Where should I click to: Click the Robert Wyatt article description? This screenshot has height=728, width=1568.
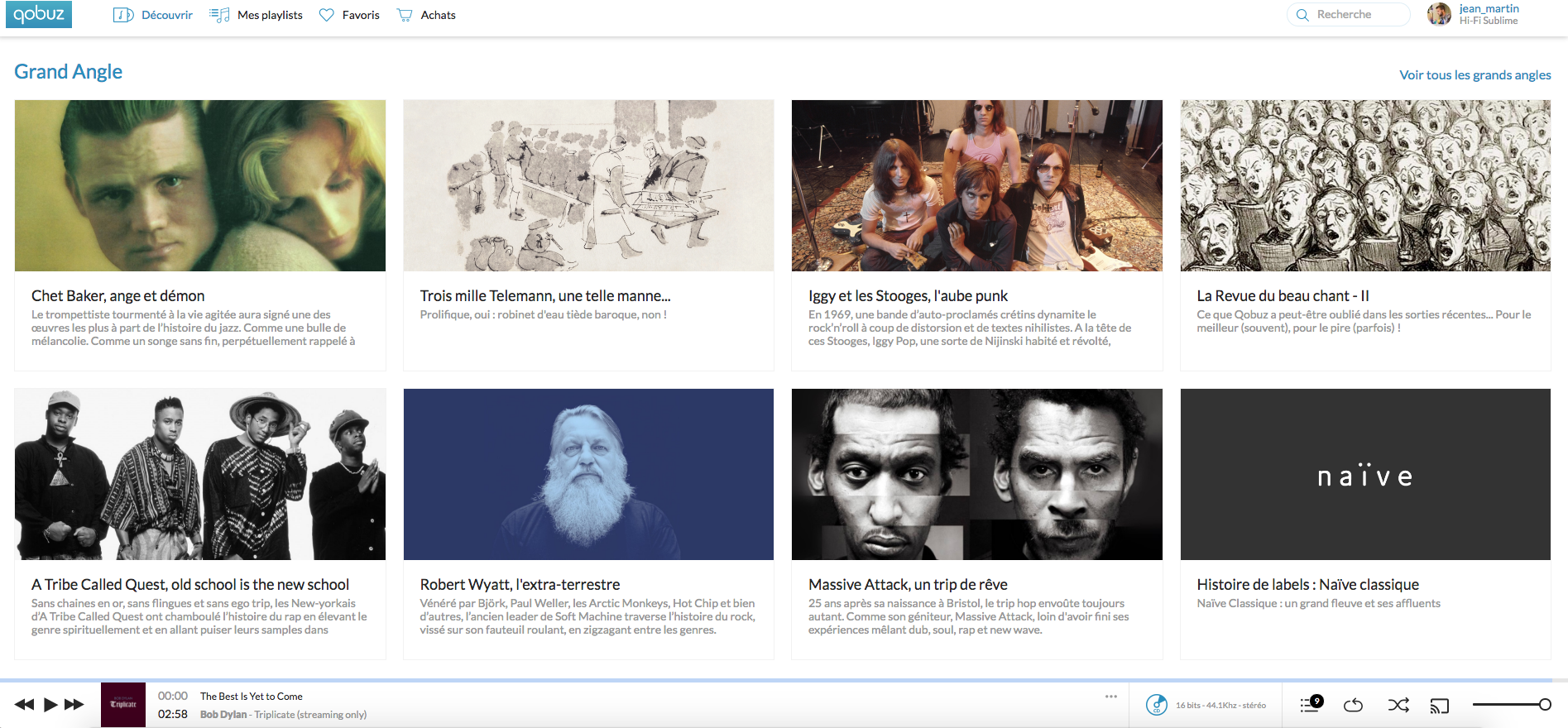click(587, 616)
